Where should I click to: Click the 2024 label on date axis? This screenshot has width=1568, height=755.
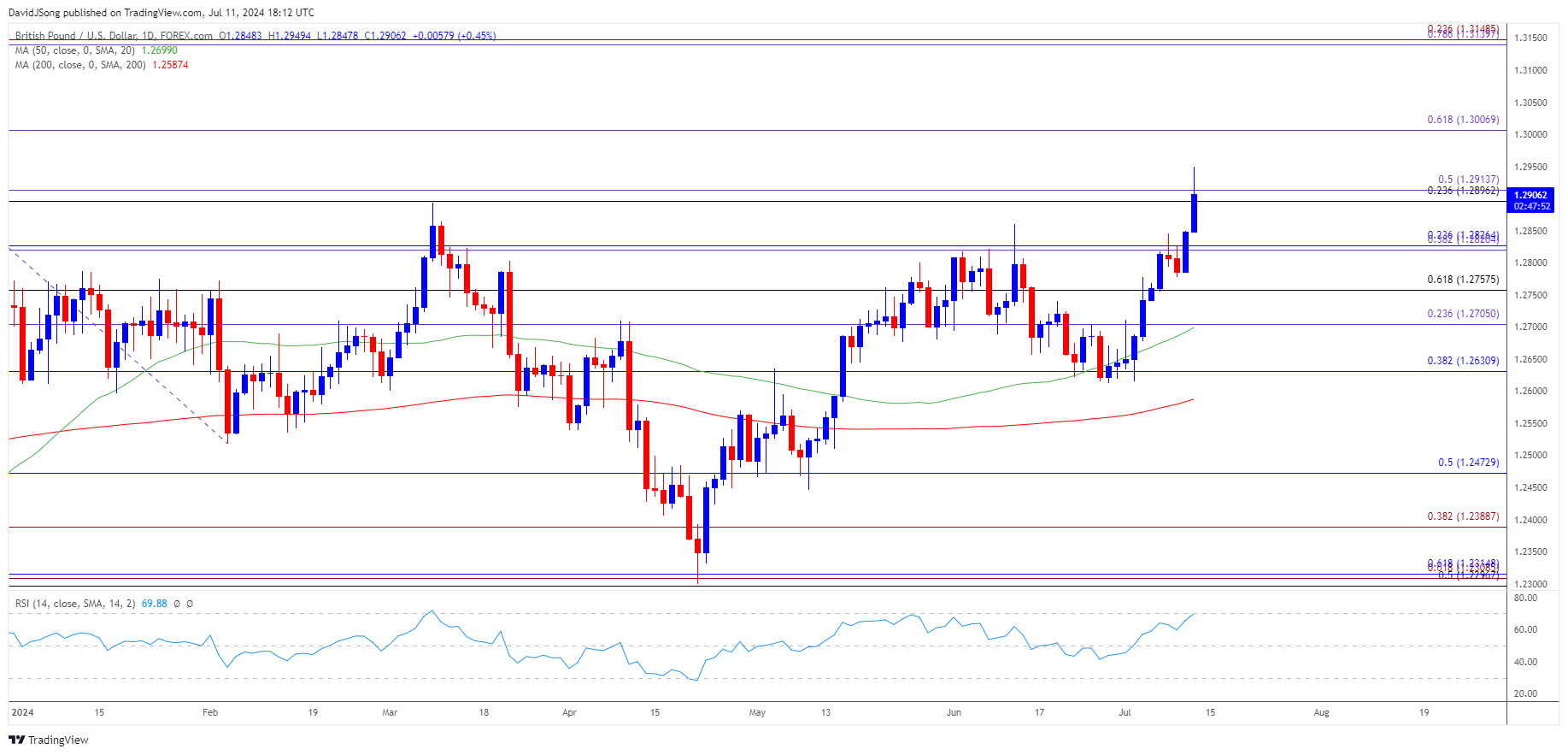coord(23,712)
